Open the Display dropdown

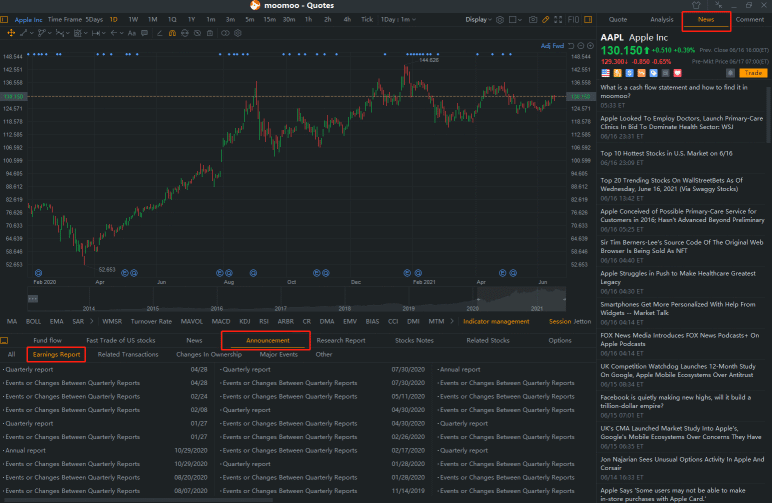(x=478, y=20)
